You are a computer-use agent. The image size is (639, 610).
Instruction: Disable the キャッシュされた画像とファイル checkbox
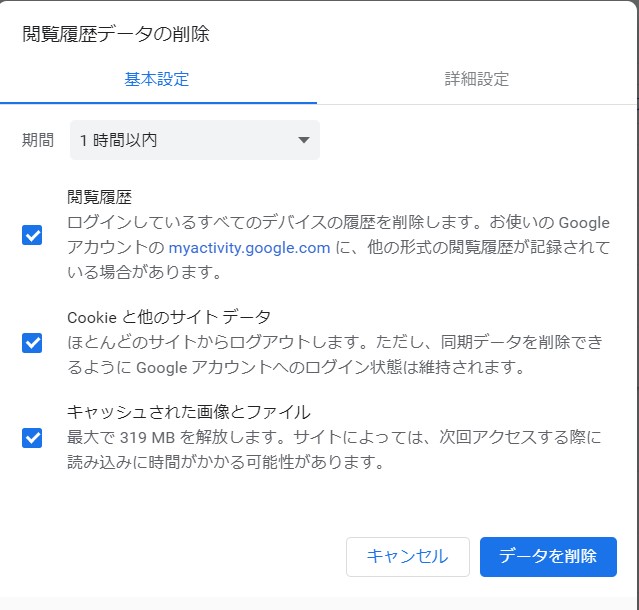click(32, 437)
